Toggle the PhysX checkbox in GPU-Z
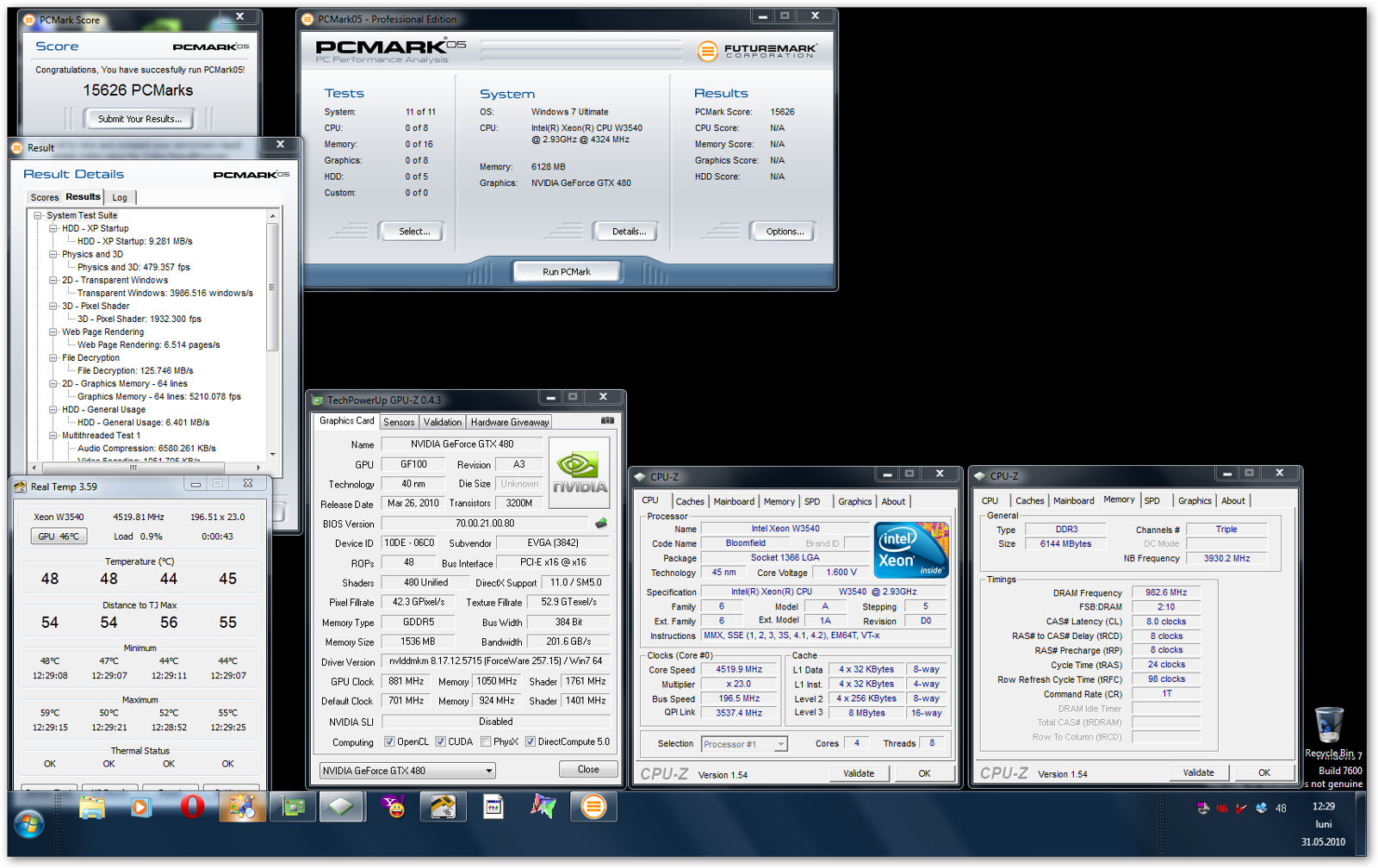 486,741
